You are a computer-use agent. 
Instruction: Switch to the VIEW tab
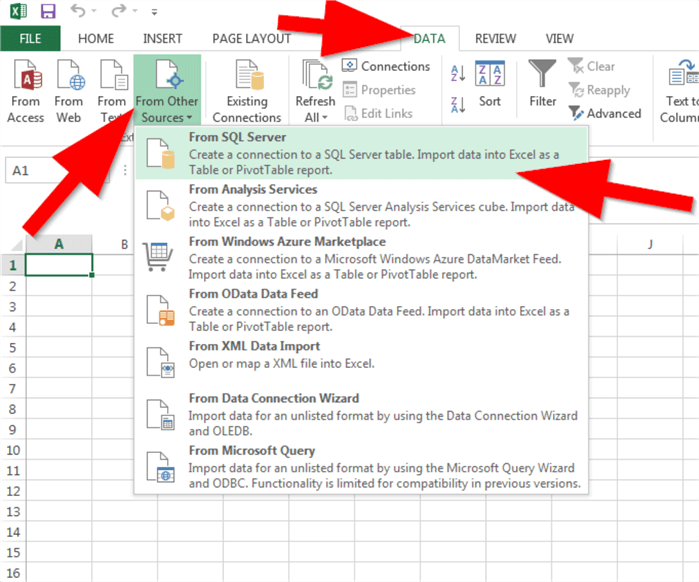point(559,39)
